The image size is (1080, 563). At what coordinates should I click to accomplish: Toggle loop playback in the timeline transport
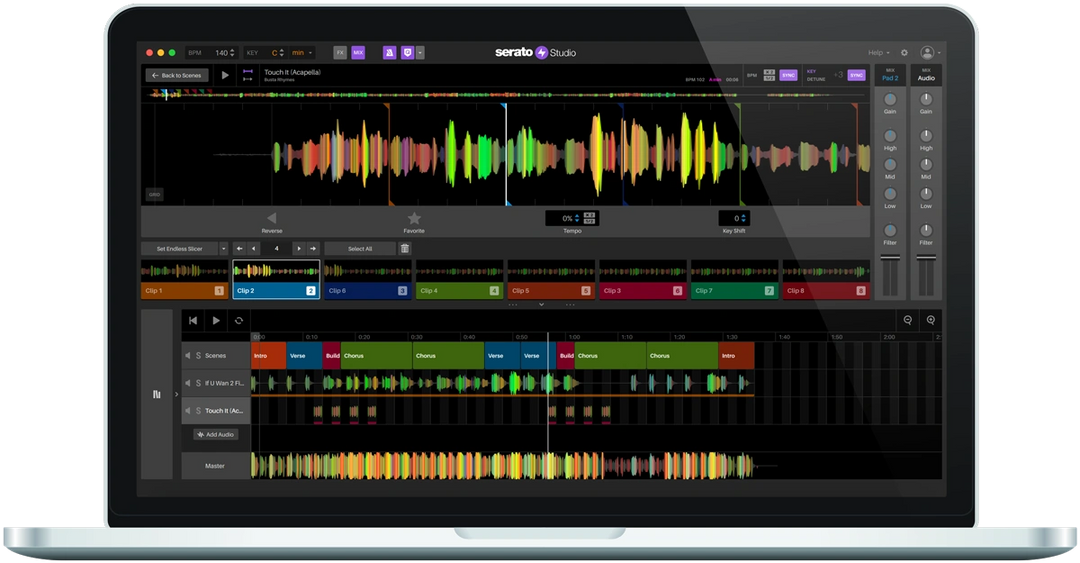tap(239, 320)
